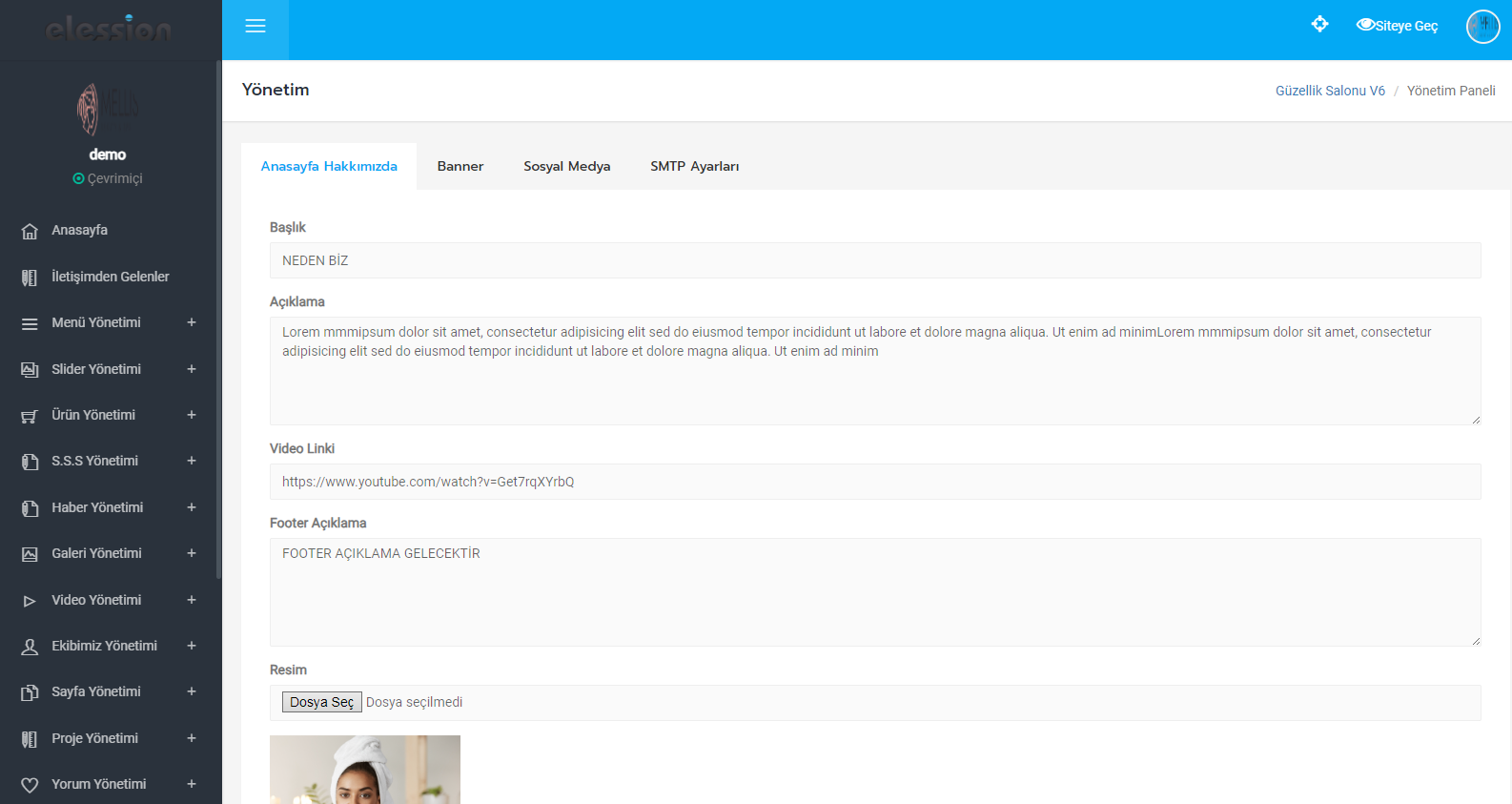Click the Video Yönetimi play icon
Viewport: 1512px width, 804px height.
[x=30, y=601]
